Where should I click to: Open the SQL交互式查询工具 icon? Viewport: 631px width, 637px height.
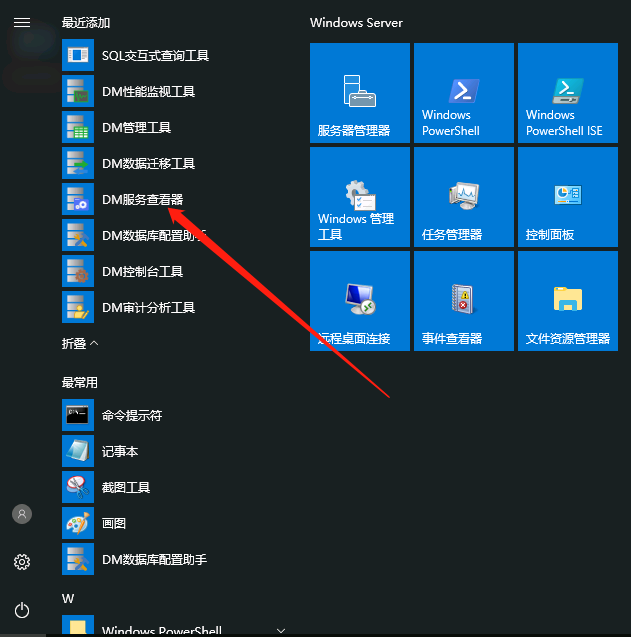[x=78, y=55]
